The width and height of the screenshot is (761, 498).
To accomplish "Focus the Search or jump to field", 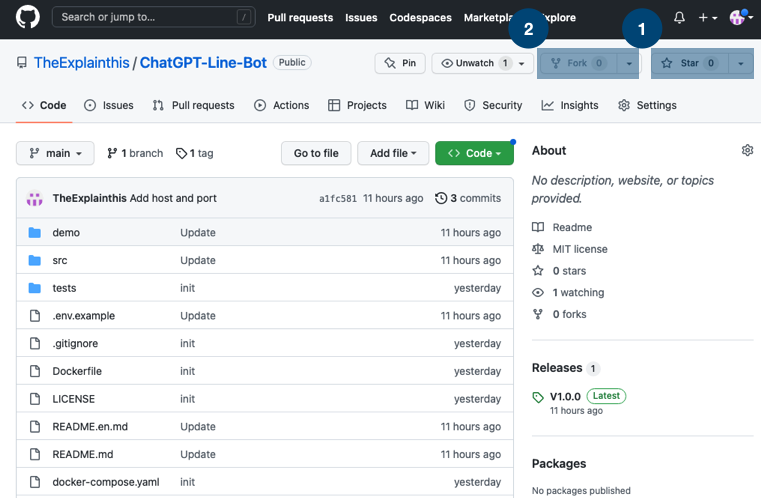I will click(x=153, y=17).
